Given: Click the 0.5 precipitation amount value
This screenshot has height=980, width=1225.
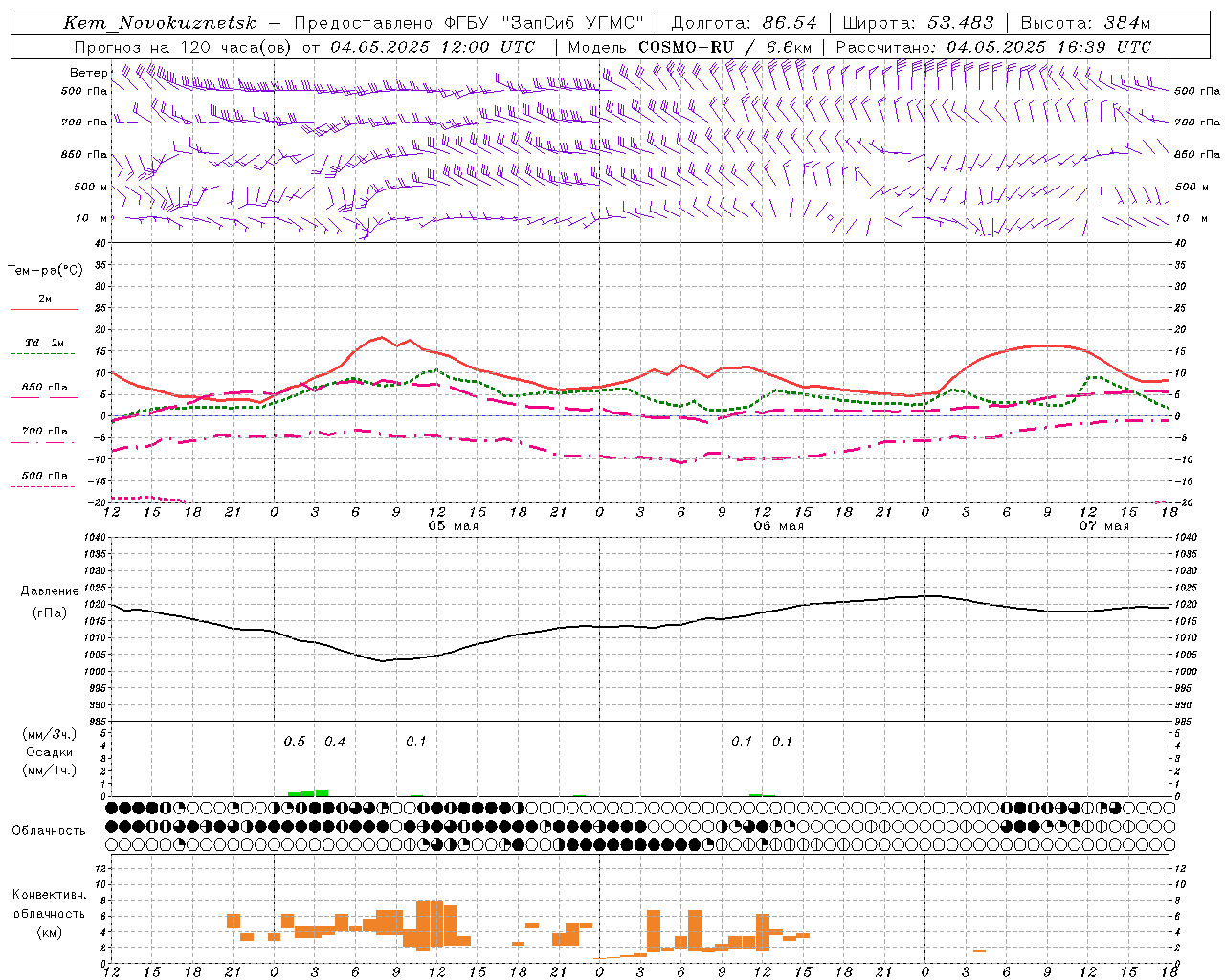Looking at the screenshot, I should pos(295,742).
